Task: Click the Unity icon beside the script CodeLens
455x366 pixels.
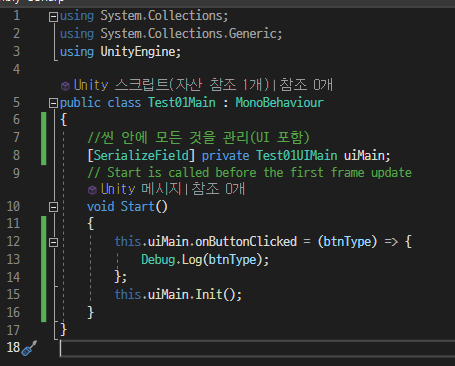Action: pos(65,86)
